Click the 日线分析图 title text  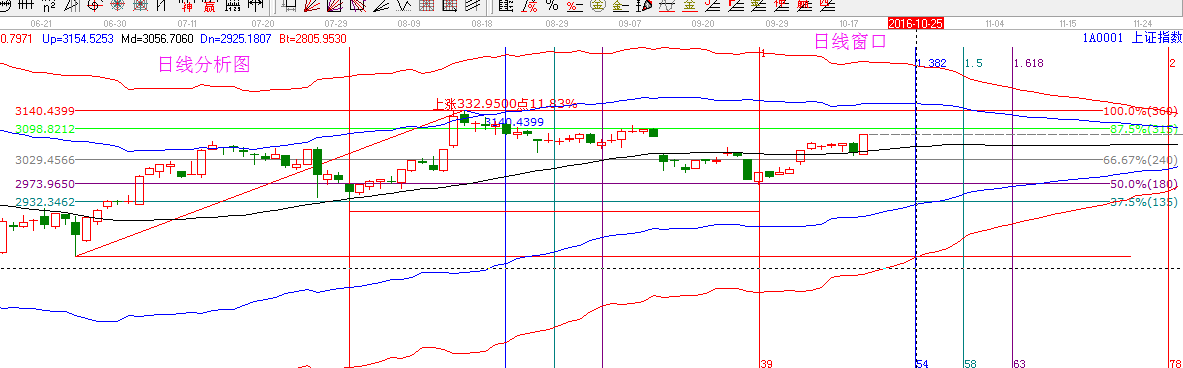tap(203, 65)
